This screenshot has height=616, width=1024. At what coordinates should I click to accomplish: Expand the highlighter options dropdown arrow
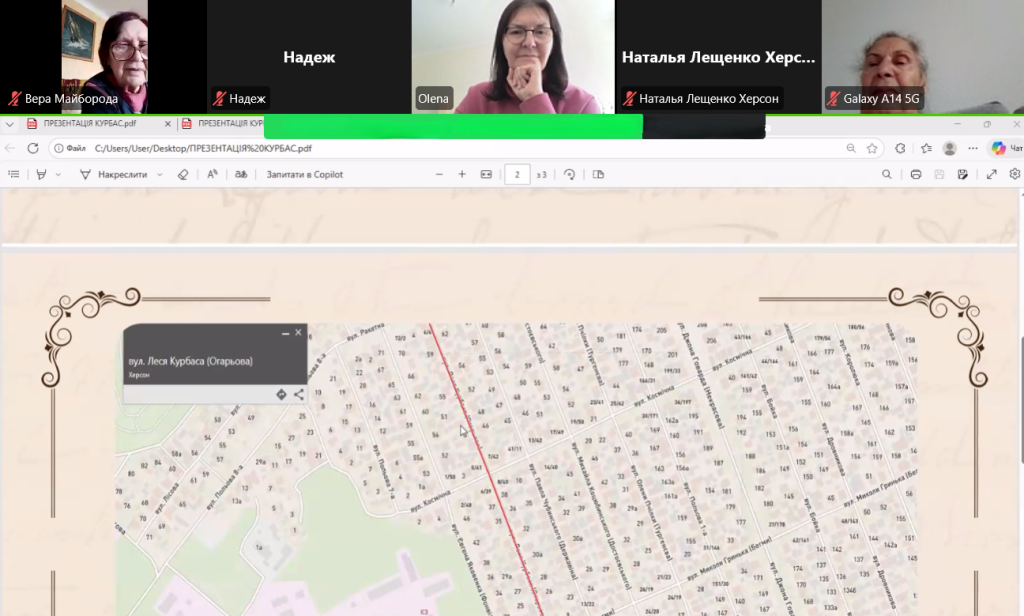coord(58,174)
